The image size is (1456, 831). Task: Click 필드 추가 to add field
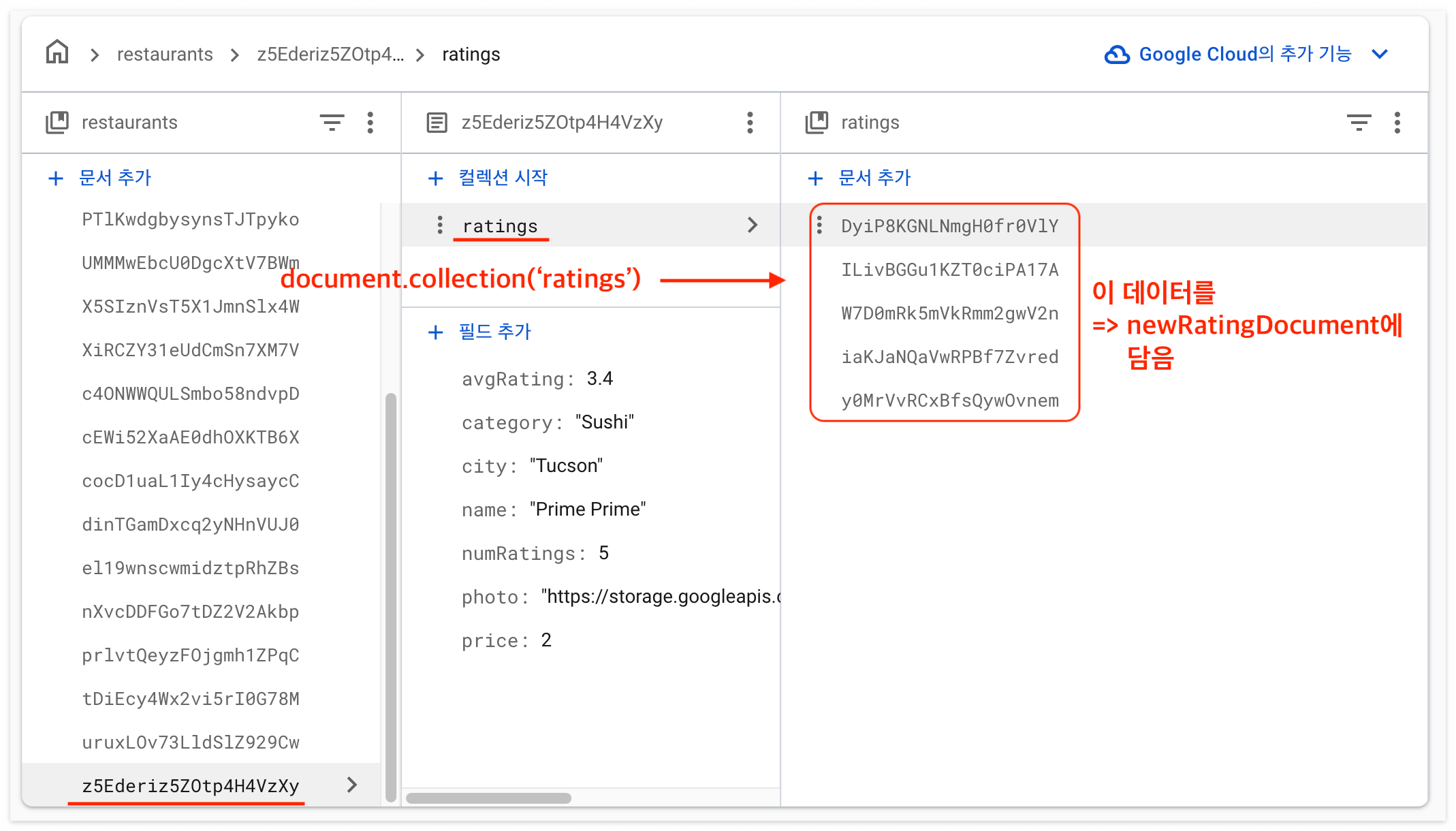click(x=480, y=332)
